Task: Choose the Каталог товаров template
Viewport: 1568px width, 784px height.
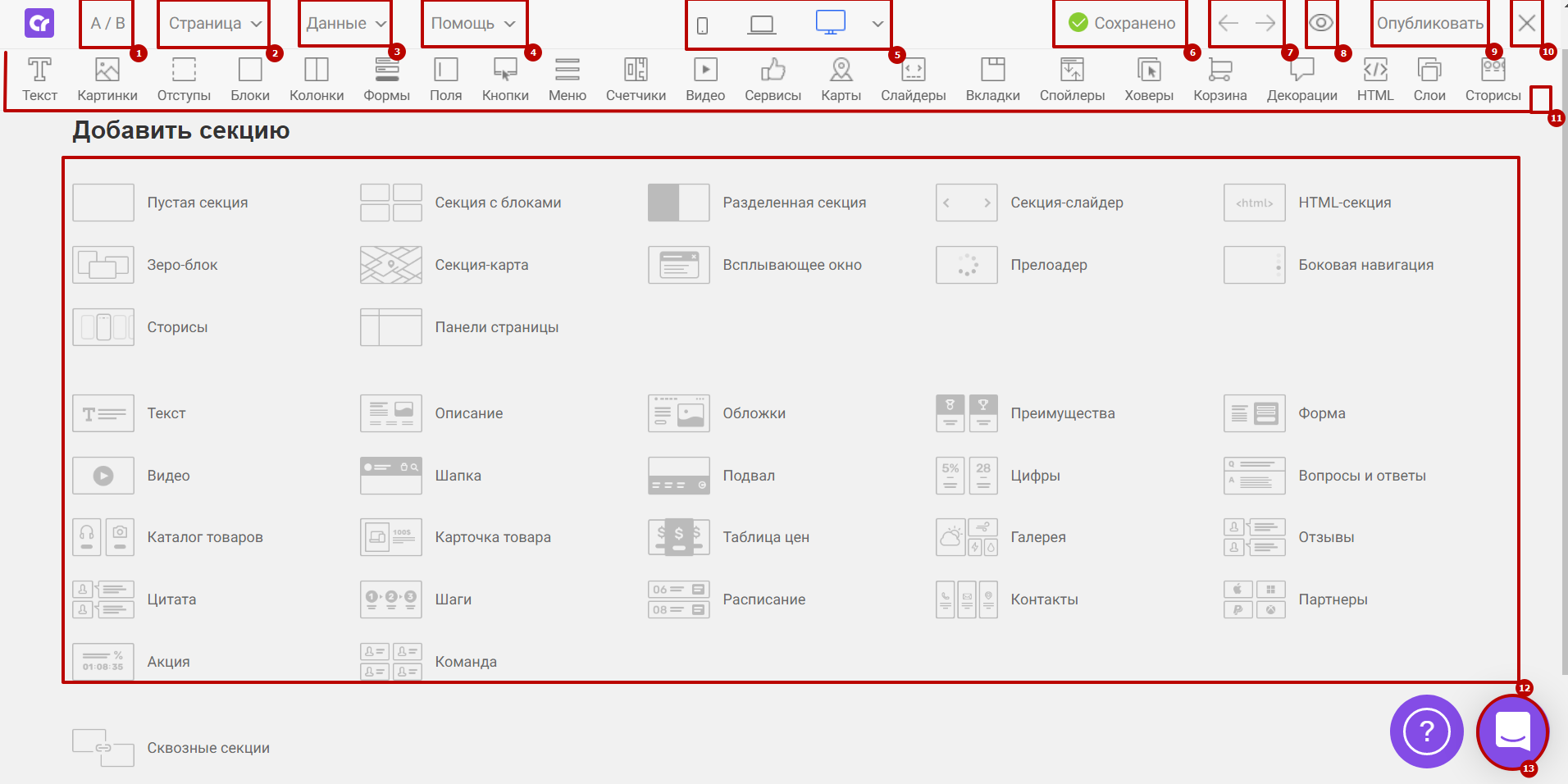Action: (167, 537)
